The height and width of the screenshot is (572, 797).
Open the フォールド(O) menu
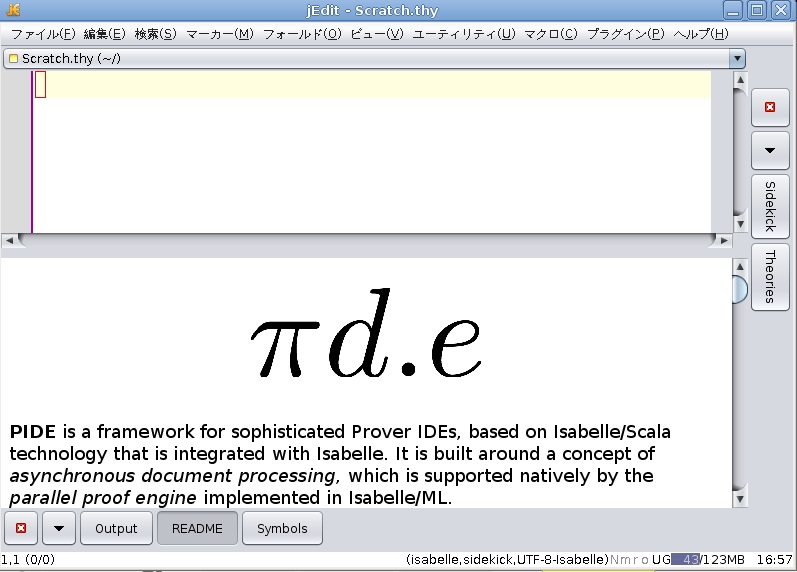tap(302, 34)
